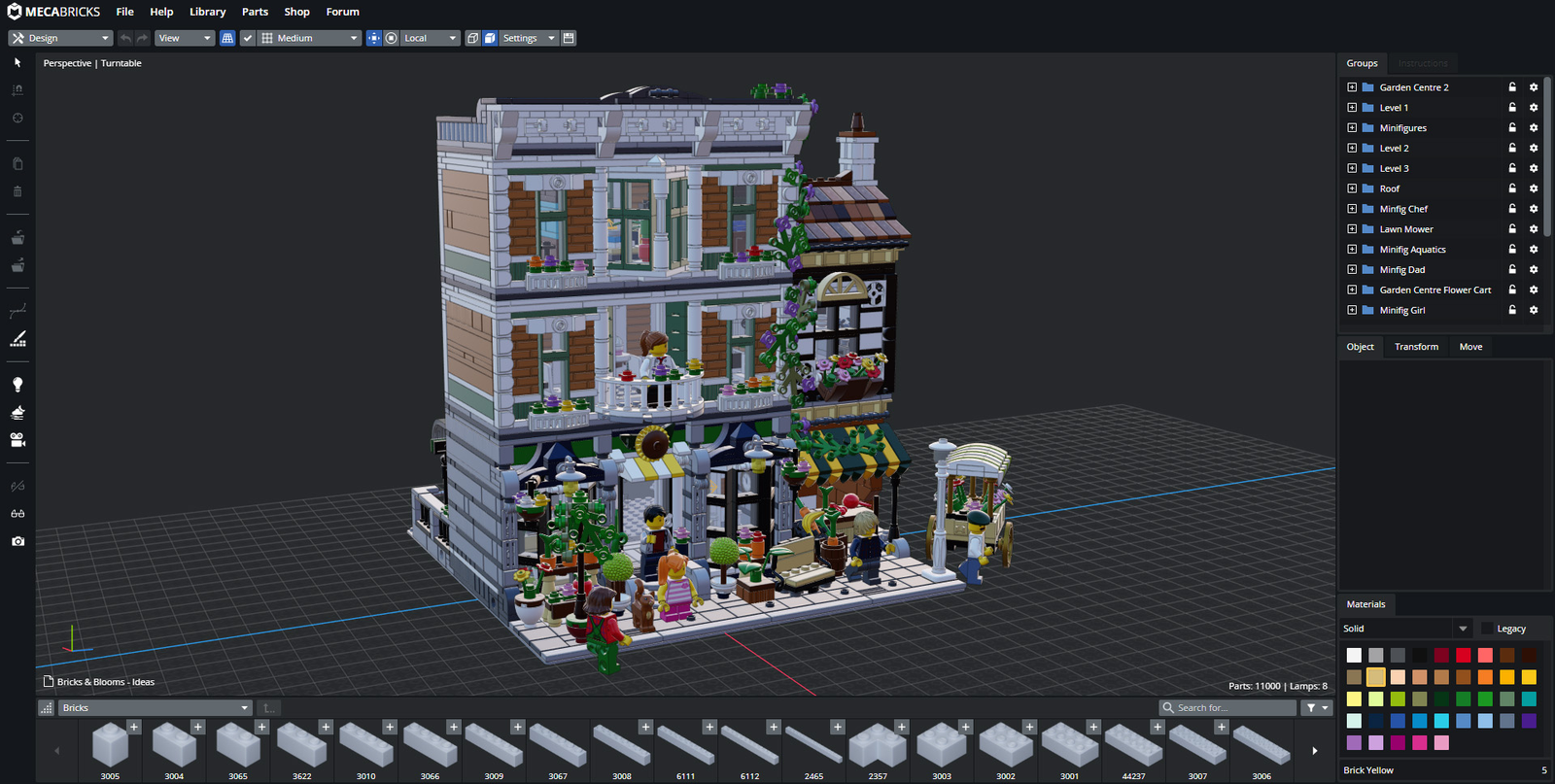Add brick 3005 using its plus button
Screen dimensions: 1555x784
[x=134, y=727]
